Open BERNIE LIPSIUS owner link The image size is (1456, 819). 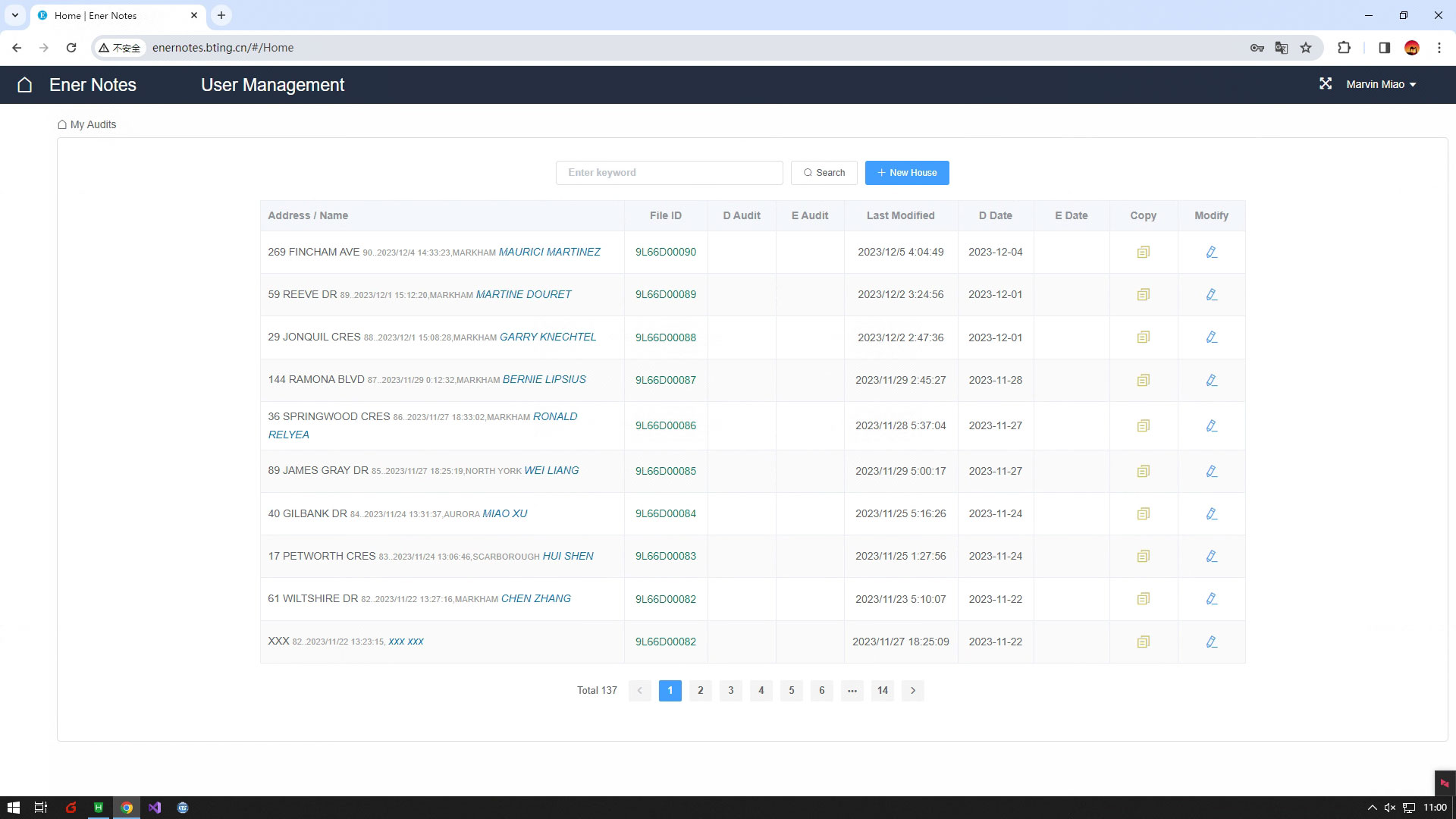(x=544, y=379)
